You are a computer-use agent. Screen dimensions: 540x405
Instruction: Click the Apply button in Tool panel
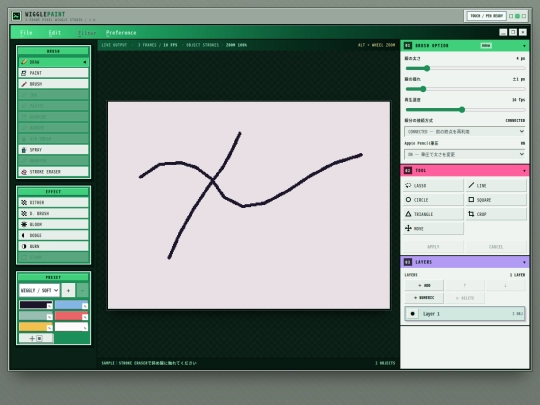pyautogui.click(x=433, y=247)
